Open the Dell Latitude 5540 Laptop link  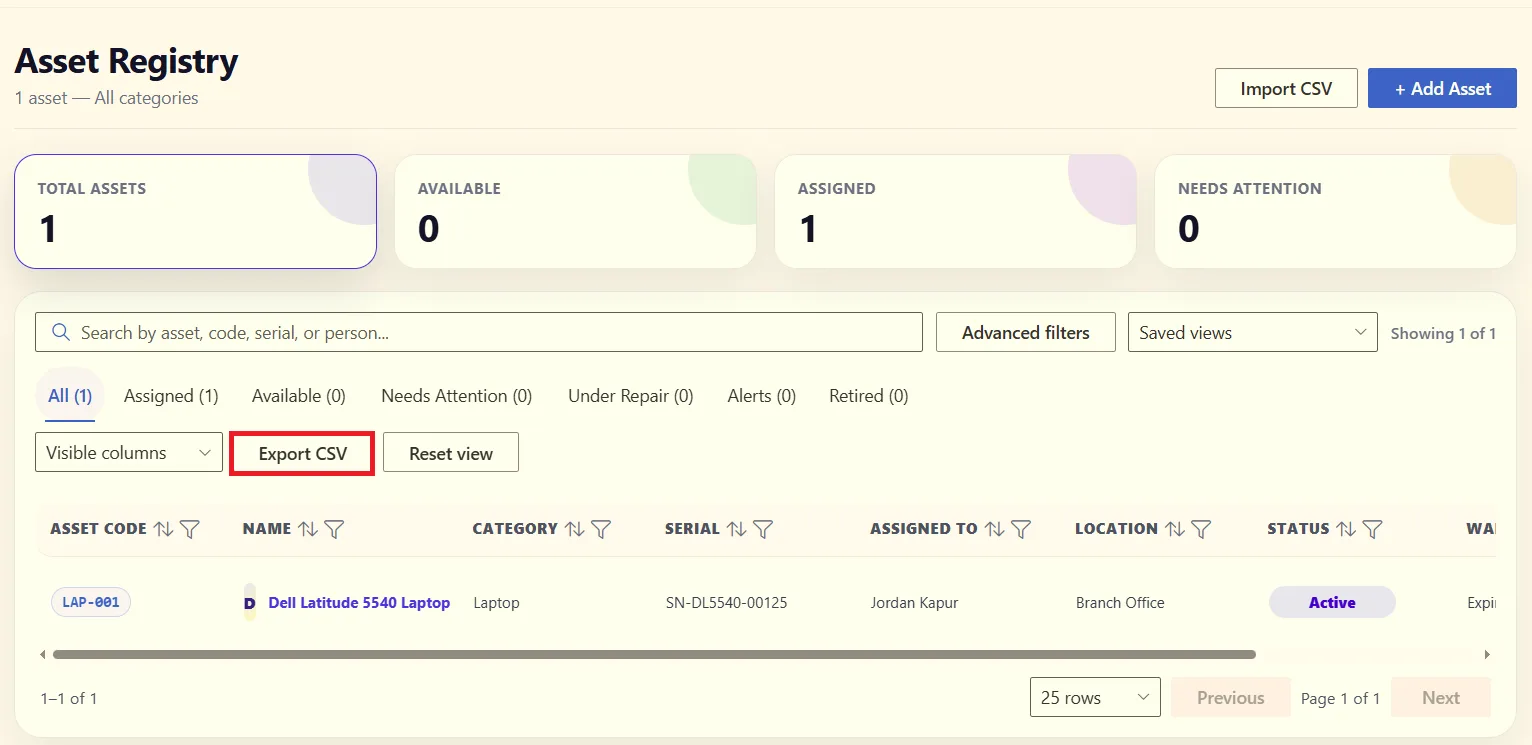(359, 603)
